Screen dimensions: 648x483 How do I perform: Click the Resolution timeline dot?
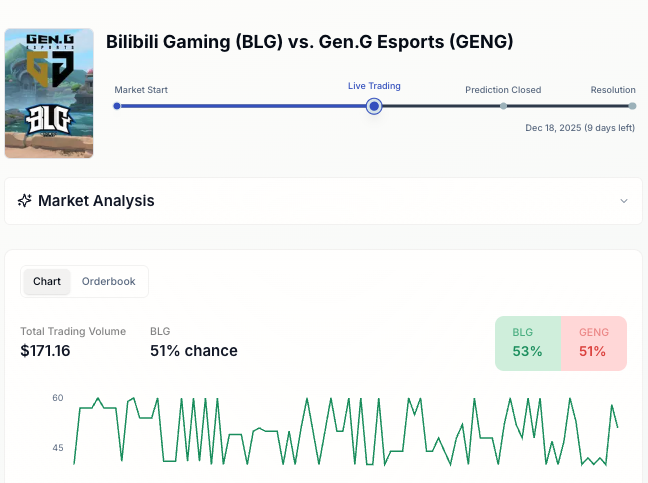(632, 106)
